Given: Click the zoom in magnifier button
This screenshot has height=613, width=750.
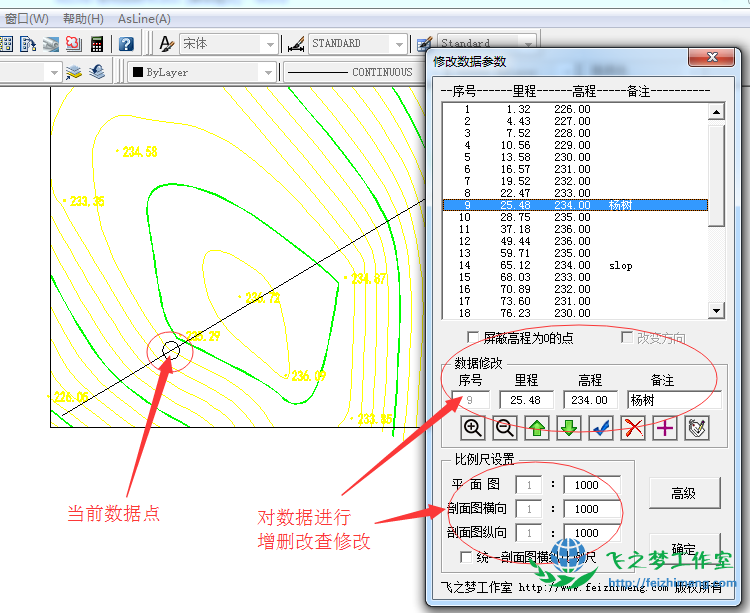Looking at the screenshot, I should [x=473, y=427].
